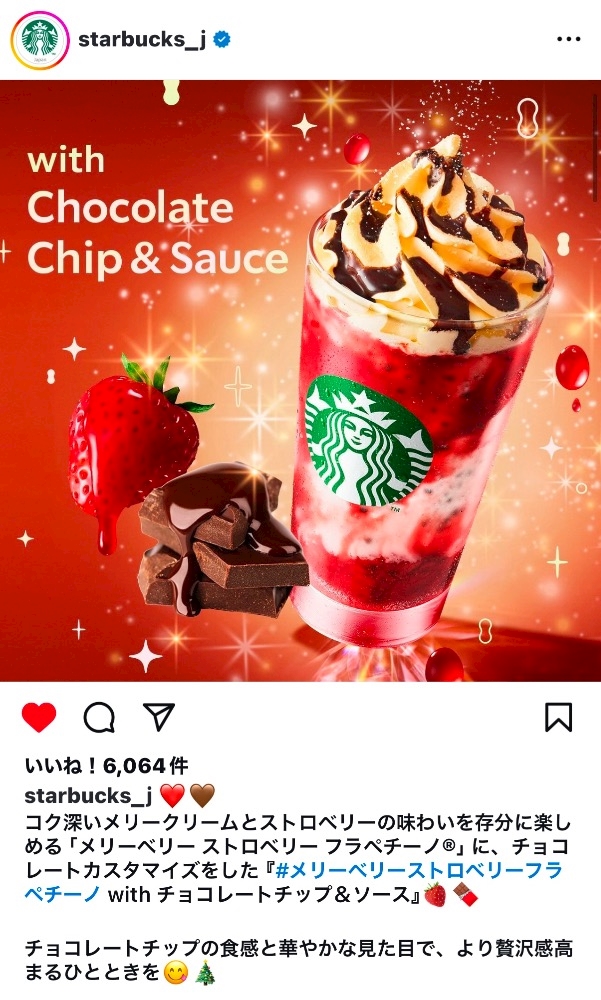Tap the starbucks_j name in the caption
The image size is (601, 1000).
point(88,796)
